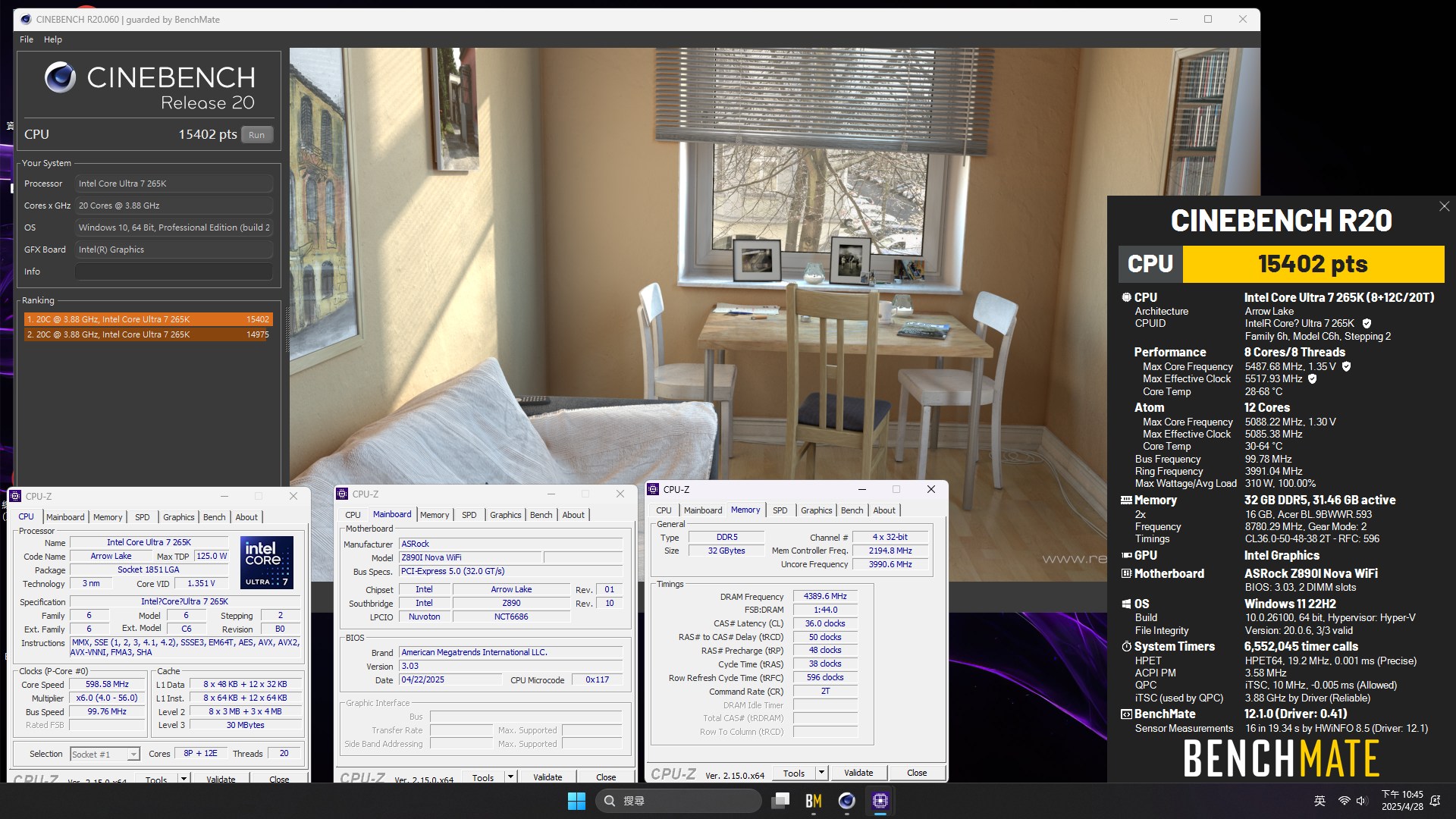Click taskbar clock showing 10:45

click(1402, 801)
